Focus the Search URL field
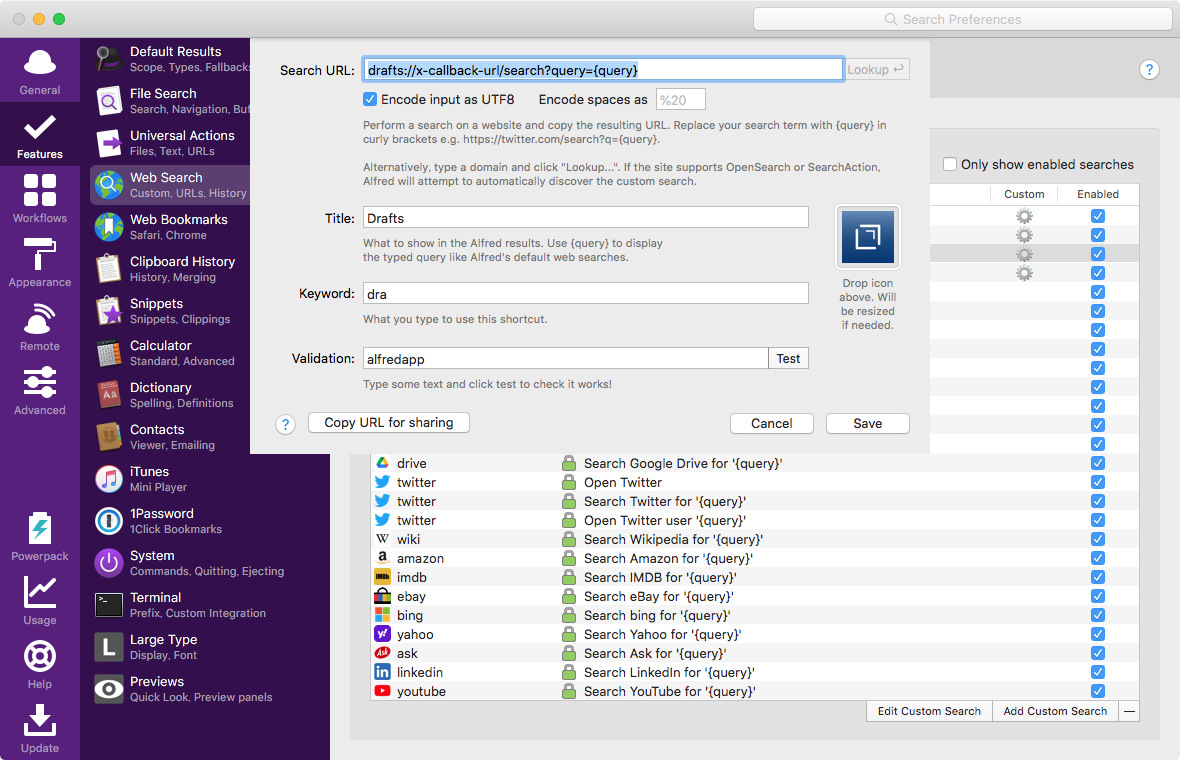1180x760 pixels. click(x=603, y=70)
